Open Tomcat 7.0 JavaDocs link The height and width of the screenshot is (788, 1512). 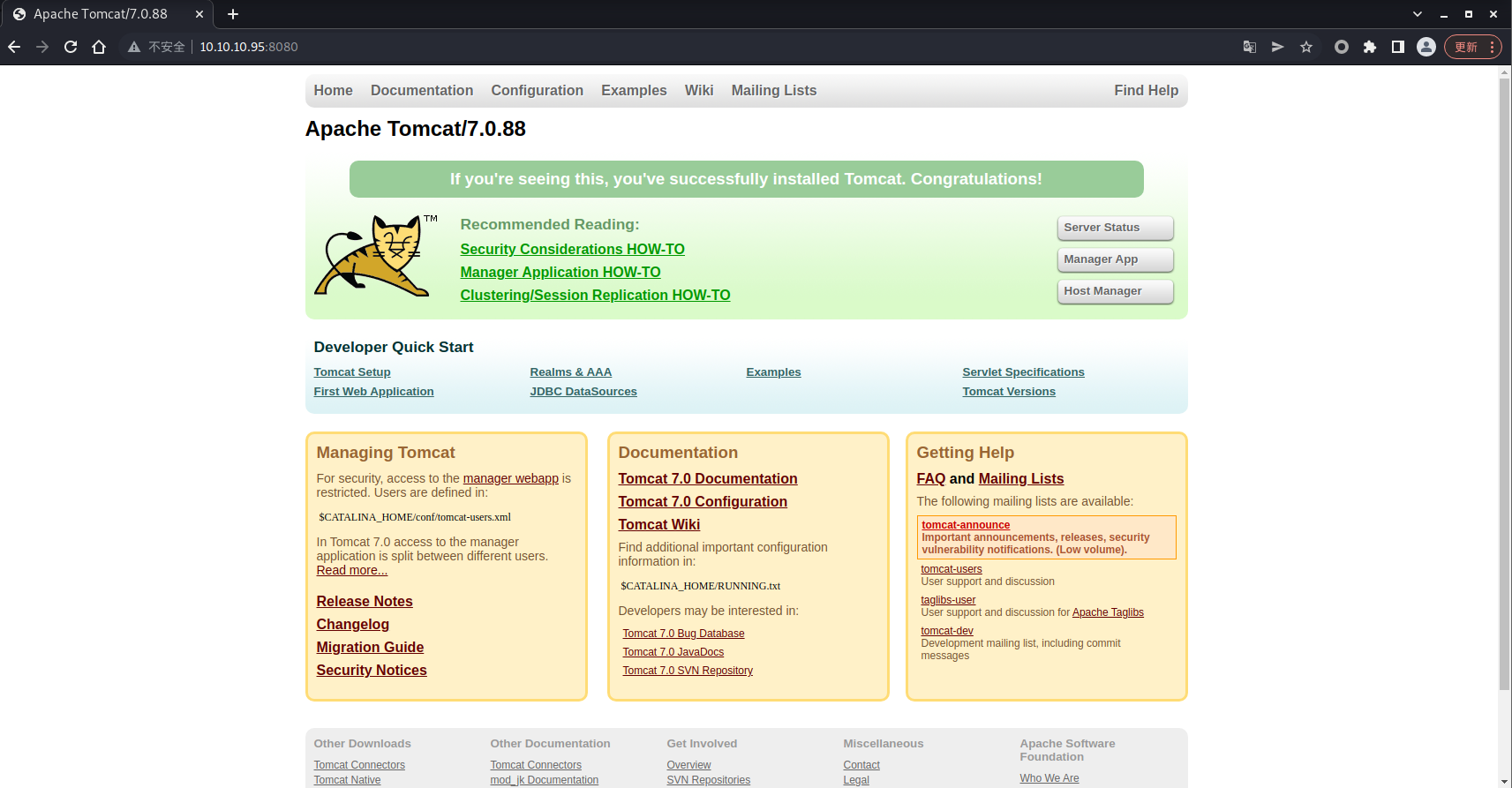pyautogui.click(x=673, y=652)
